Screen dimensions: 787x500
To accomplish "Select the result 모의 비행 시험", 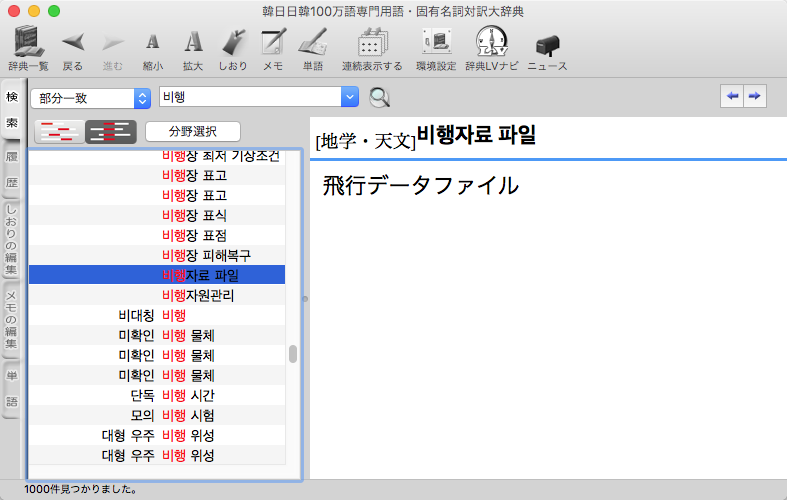I will pos(157,416).
